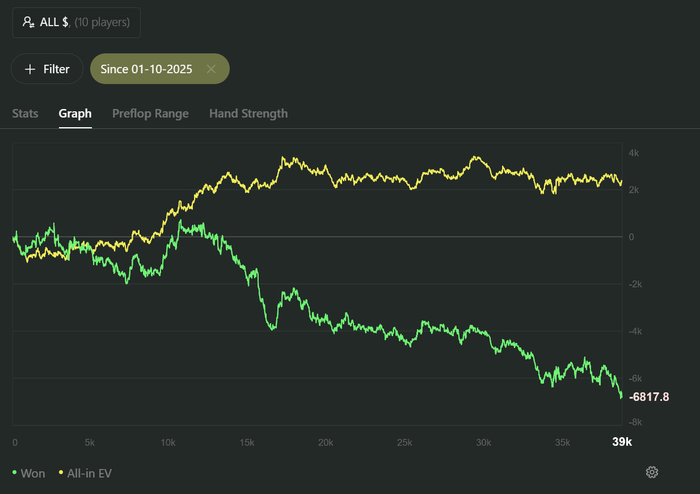Viewport: 700px width, 494px height.
Task: Open the Preflop Range tab
Action: (150, 113)
